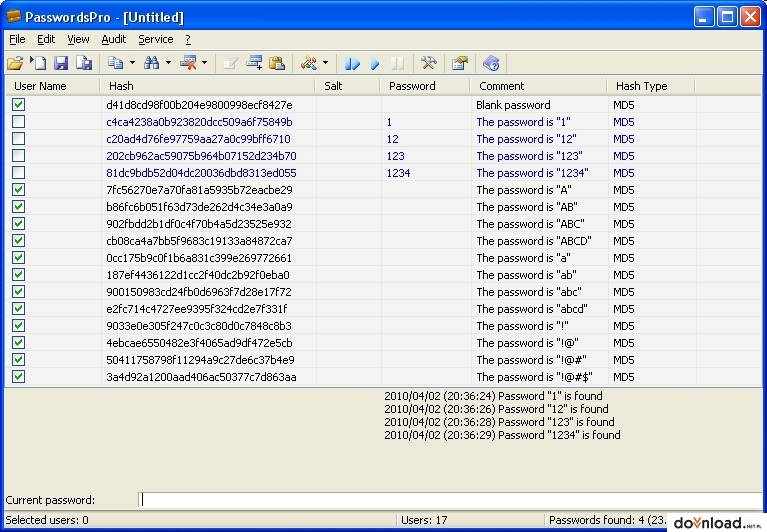Open the View menu
Screen dimensions: 767x532
click(78, 39)
